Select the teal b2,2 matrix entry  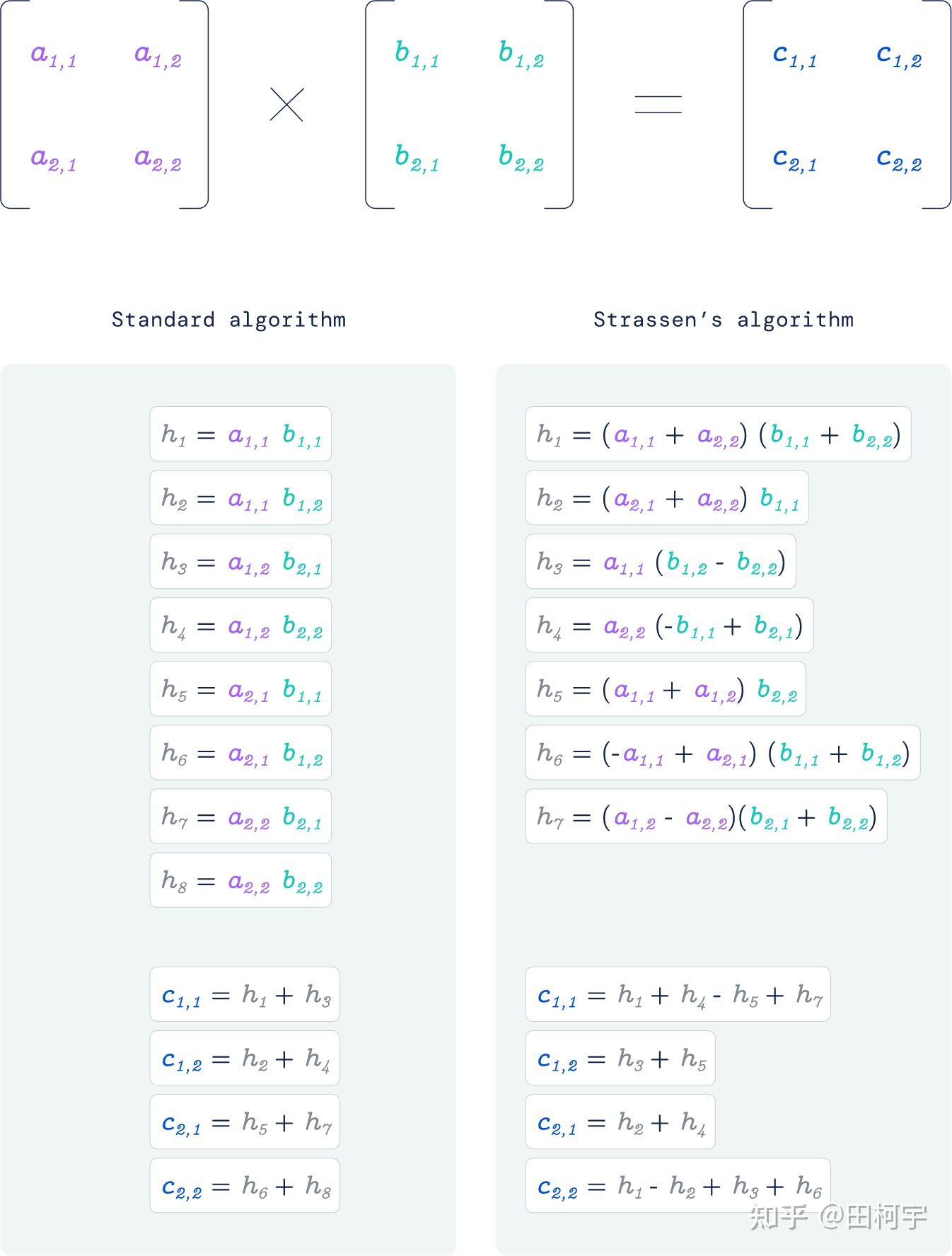tap(521, 159)
